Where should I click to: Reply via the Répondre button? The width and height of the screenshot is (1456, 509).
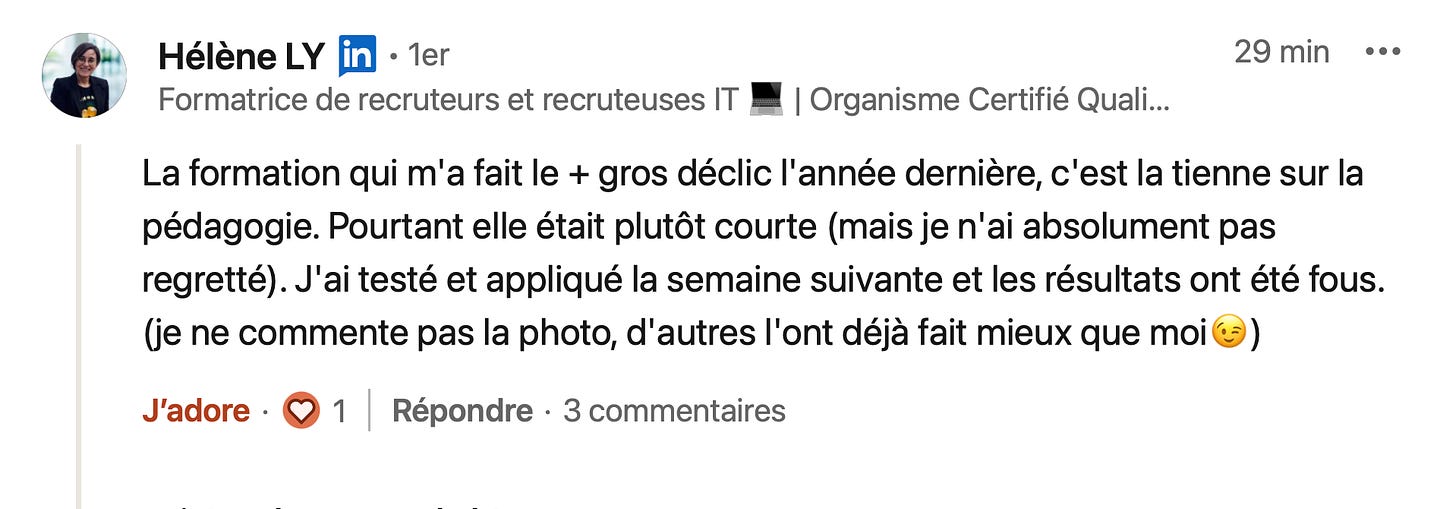[462, 410]
